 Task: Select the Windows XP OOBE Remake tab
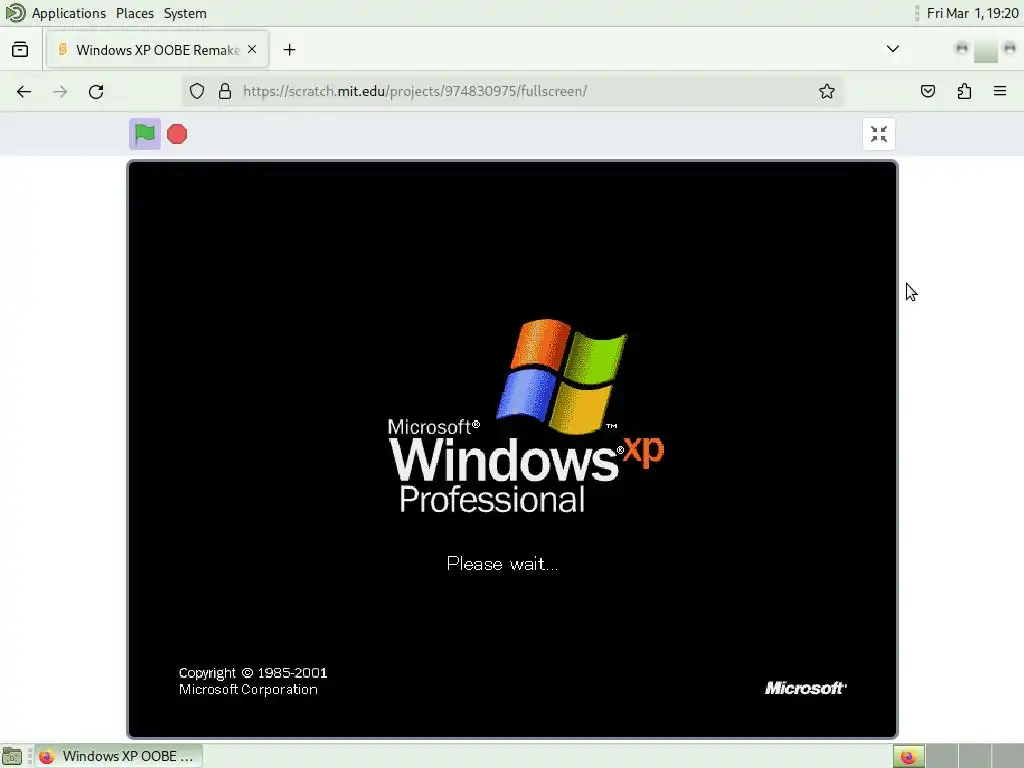(157, 50)
